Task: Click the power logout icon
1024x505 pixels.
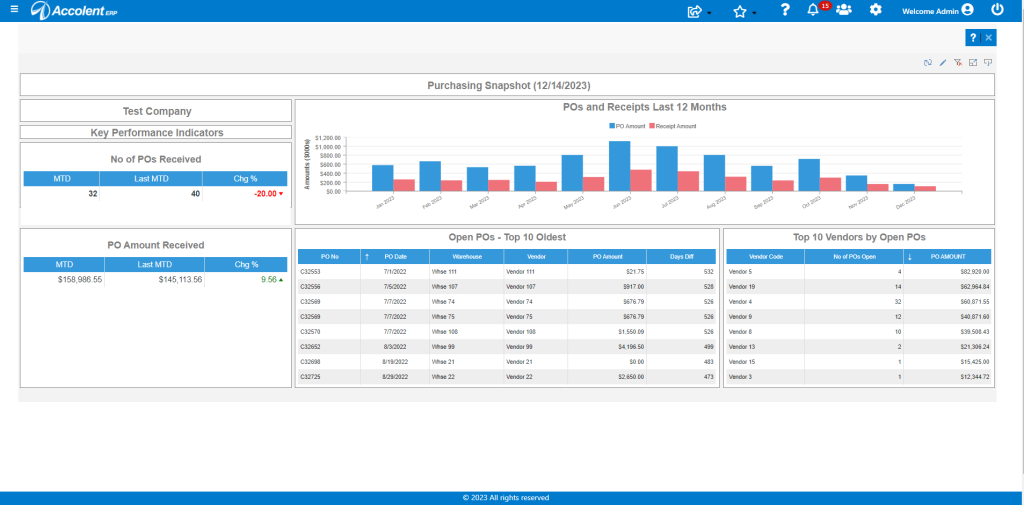Action: point(997,10)
